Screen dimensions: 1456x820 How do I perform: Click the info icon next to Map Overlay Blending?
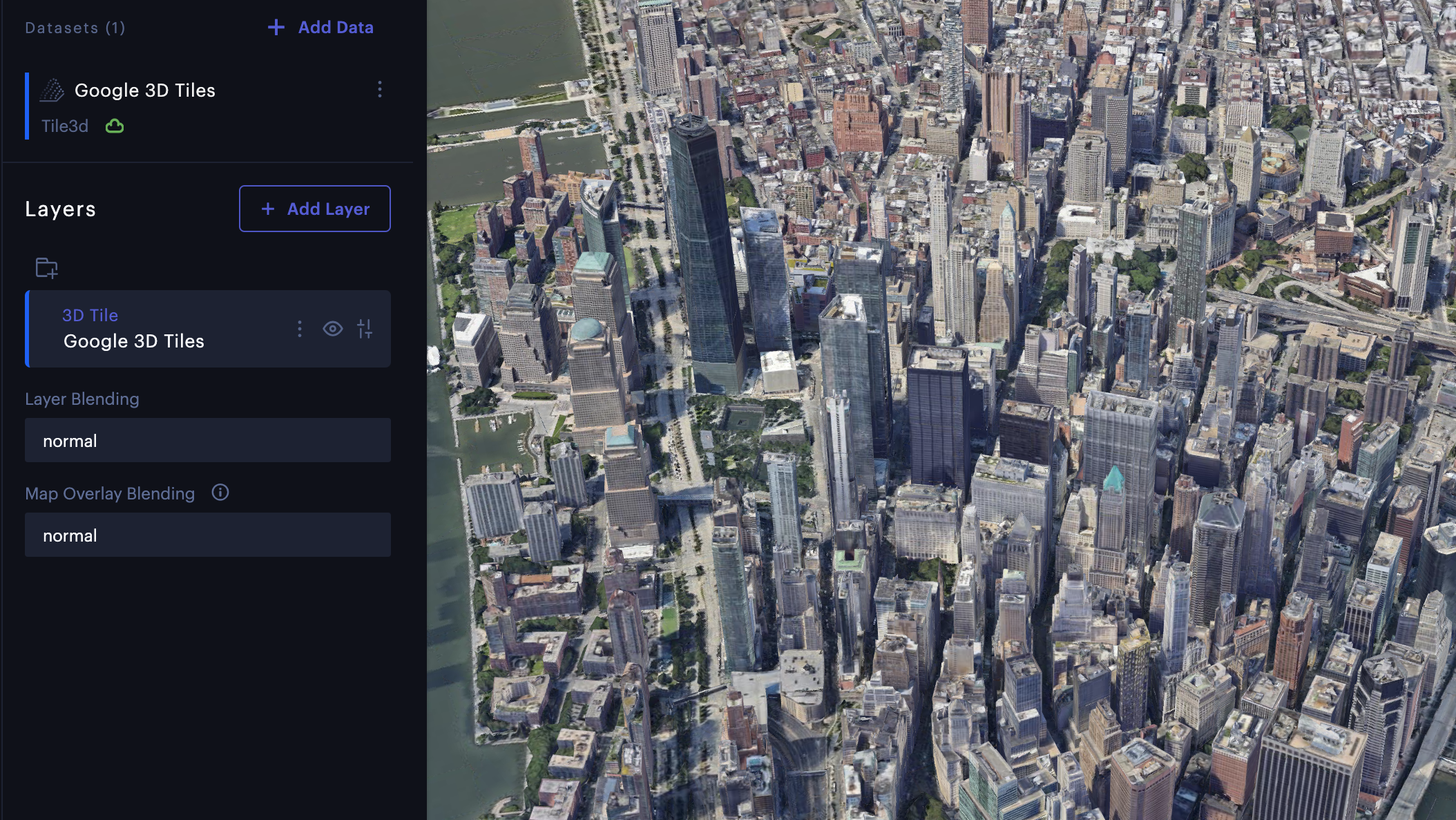click(x=220, y=493)
